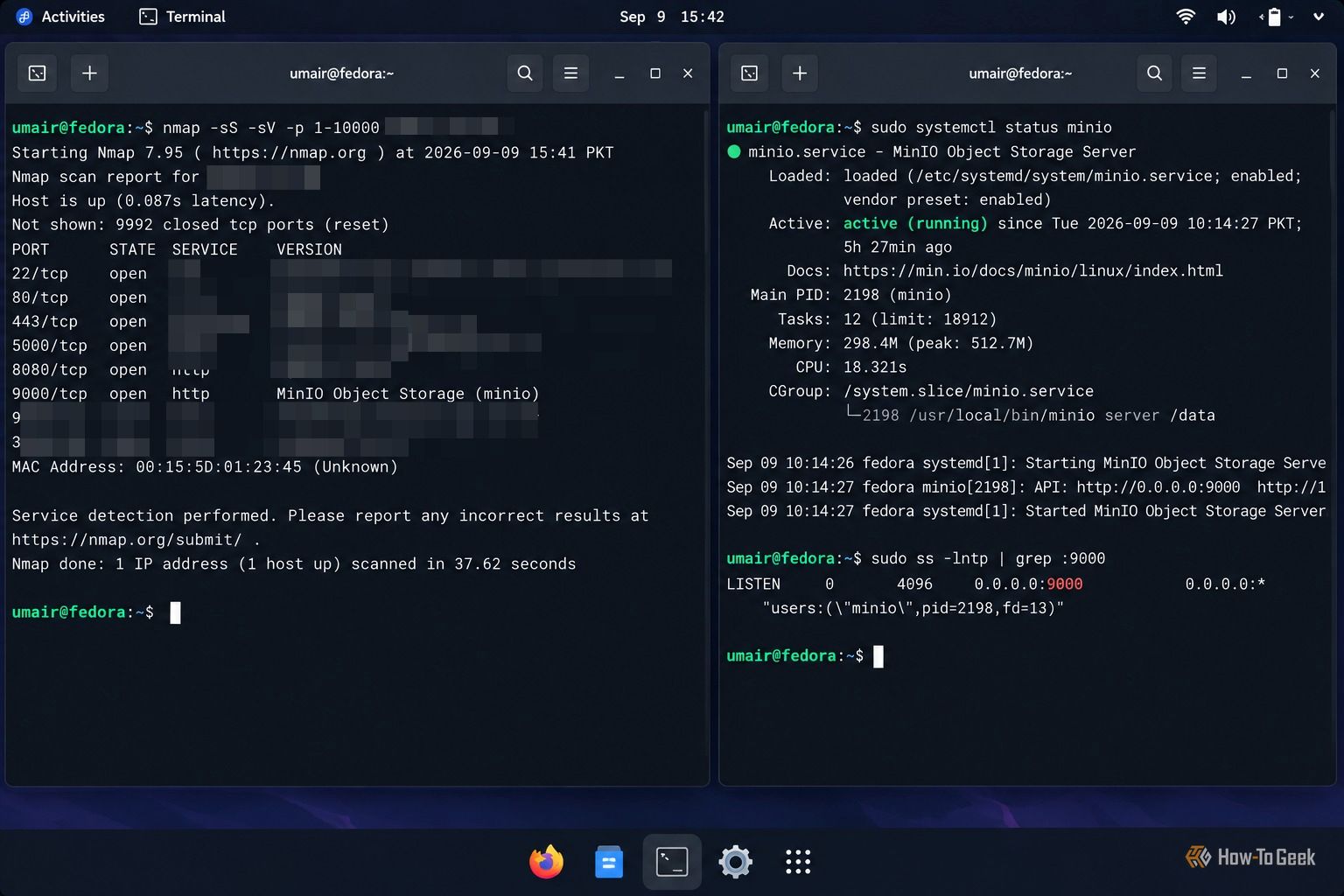Click tab overview icon in left terminal

click(x=38, y=73)
